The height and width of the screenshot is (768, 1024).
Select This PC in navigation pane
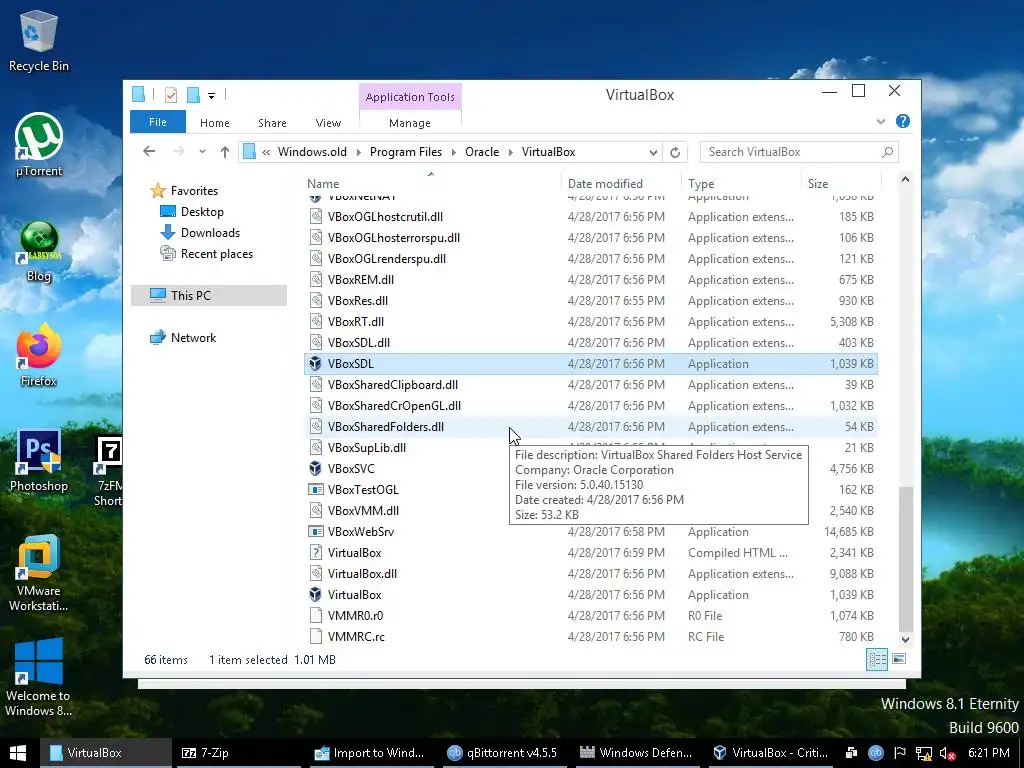pyautogui.click(x=209, y=295)
